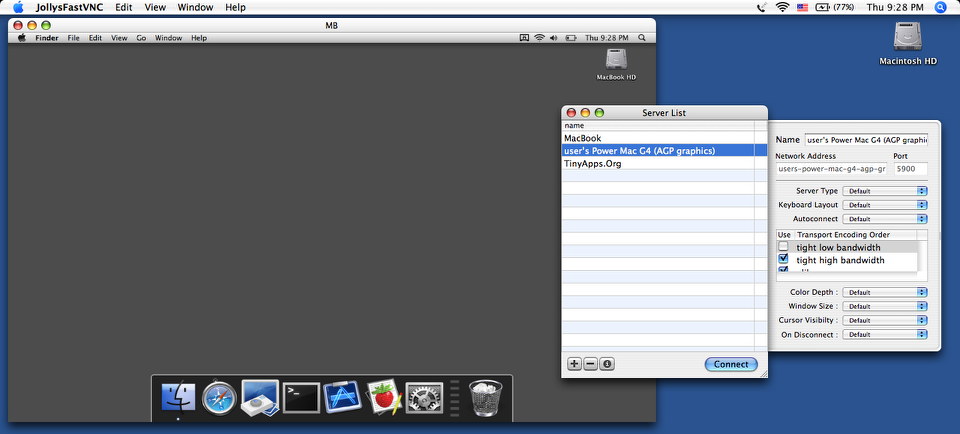Expand the Server Type dropdown
The height and width of the screenshot is (434, 960).
pos(885,190)
